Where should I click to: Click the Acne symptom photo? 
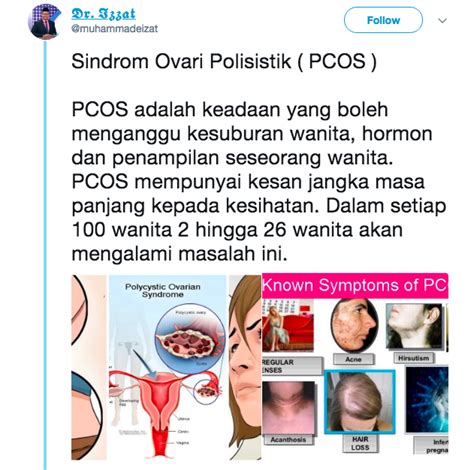pos(354,325)
